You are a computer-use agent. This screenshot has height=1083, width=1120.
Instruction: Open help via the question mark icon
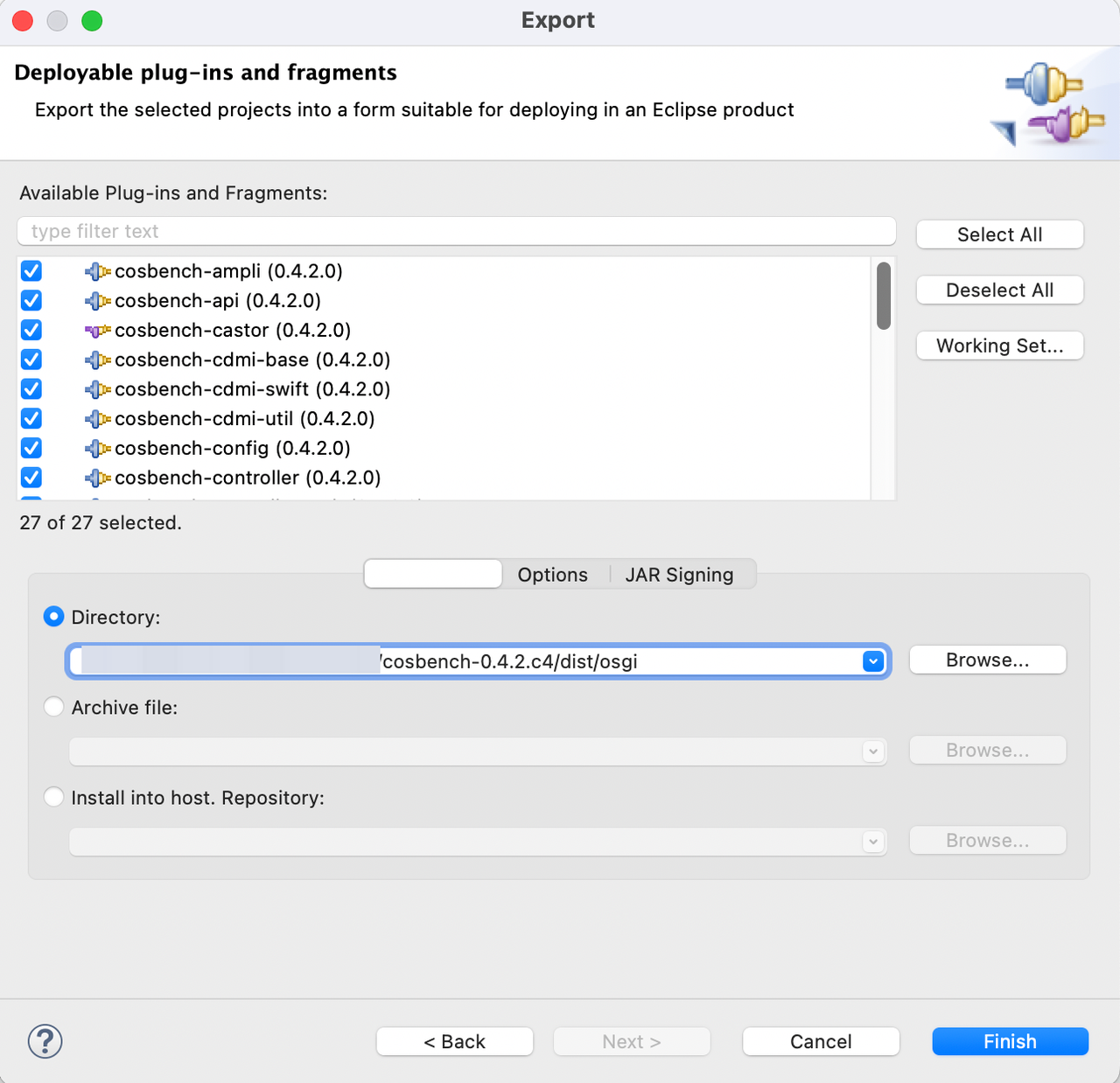point(45,1041)
